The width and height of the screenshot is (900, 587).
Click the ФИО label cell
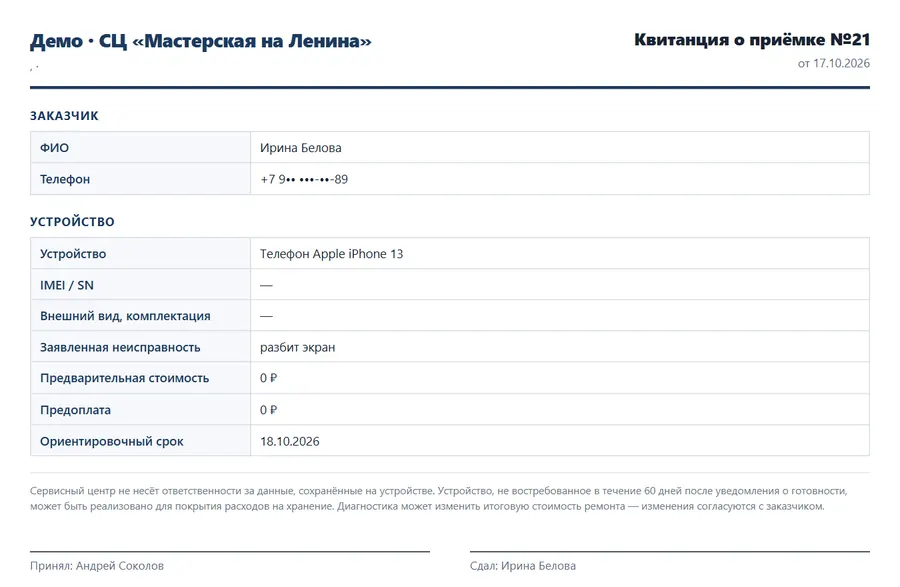(141, 147)
